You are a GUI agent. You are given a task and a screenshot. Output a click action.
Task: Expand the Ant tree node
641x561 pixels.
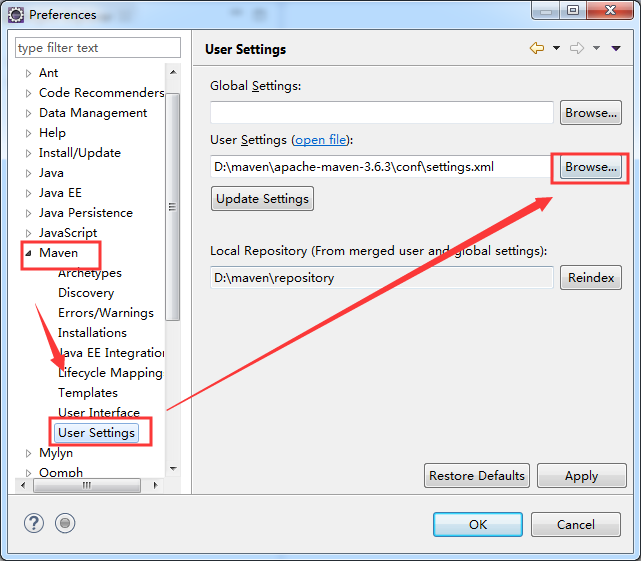click(28, 73)
